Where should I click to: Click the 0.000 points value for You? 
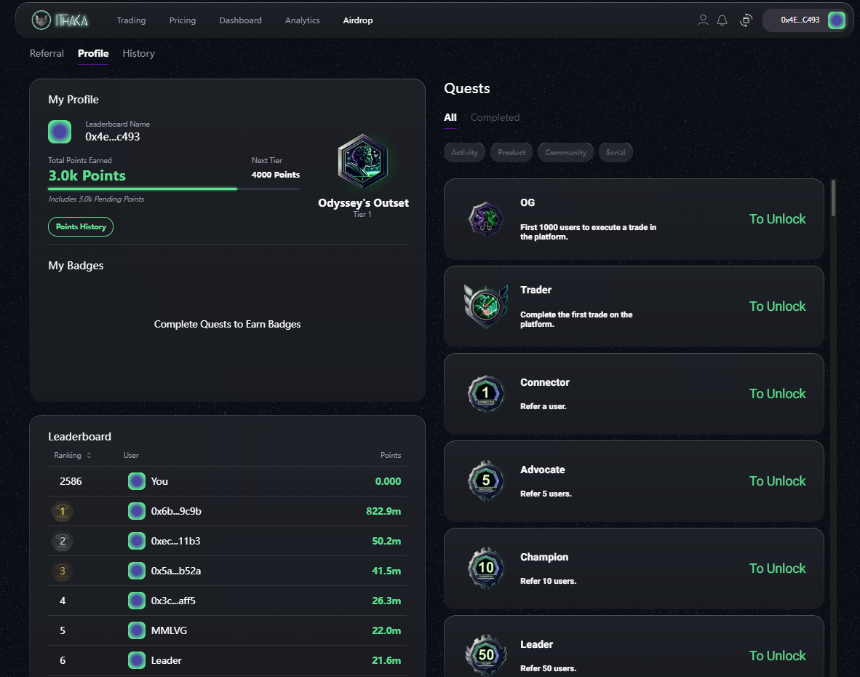point(388,481)
